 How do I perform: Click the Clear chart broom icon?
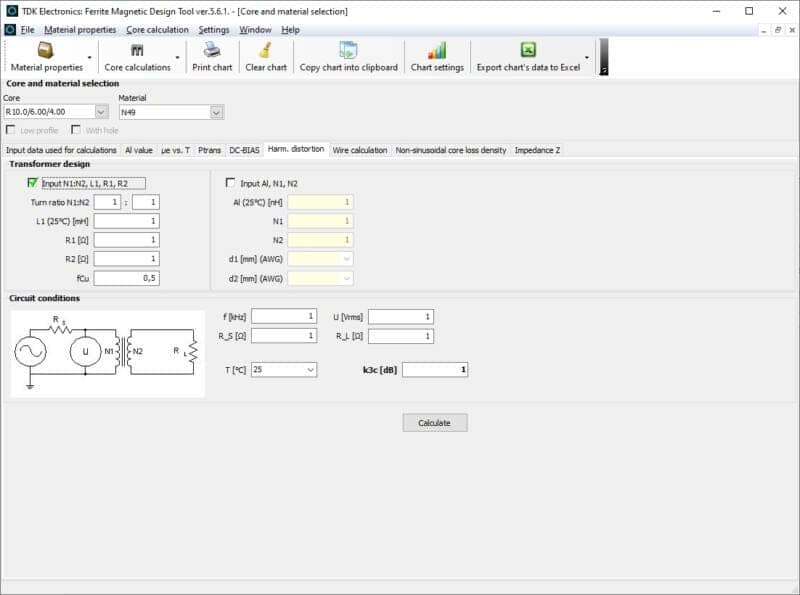coord(265,49)
